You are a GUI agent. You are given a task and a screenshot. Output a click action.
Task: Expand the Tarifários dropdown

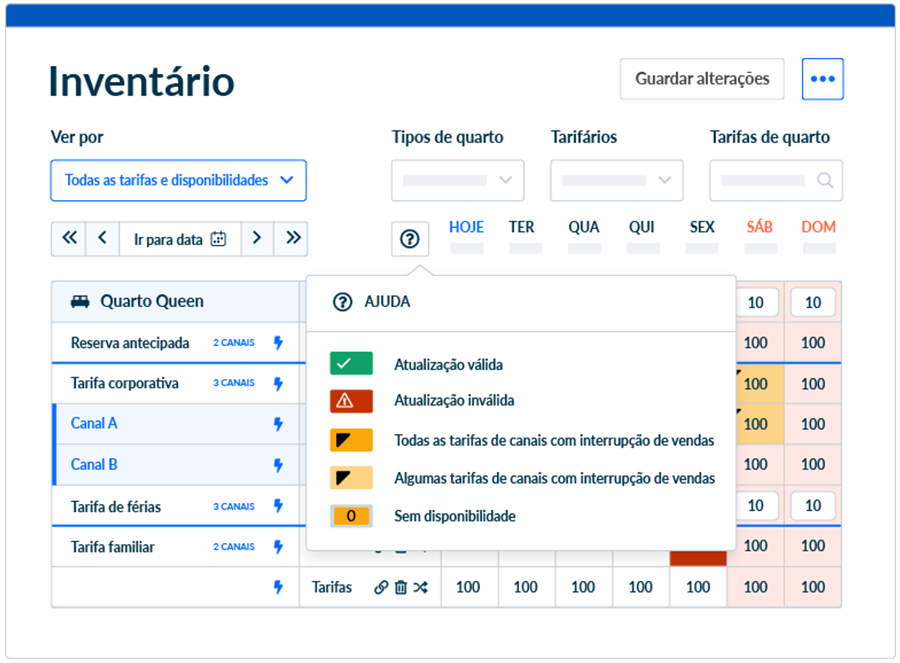(x=616, y=181)
